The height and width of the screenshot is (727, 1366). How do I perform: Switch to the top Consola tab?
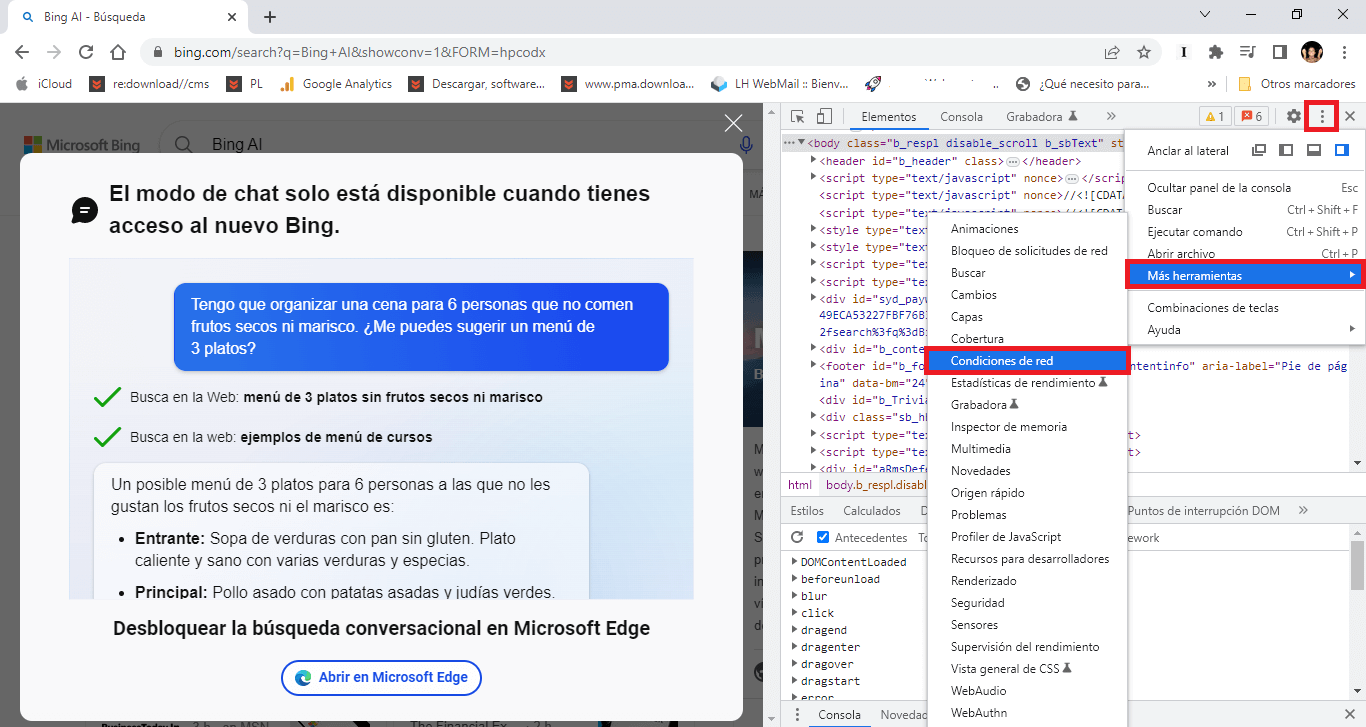coord(961,117)
